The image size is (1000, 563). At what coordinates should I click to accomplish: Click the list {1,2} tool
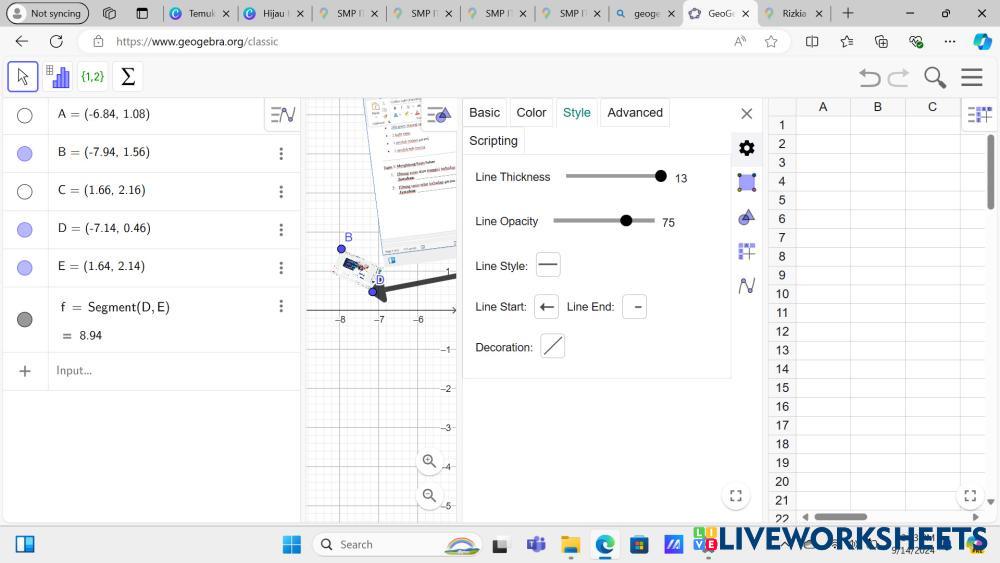click(x=92, y=77)
